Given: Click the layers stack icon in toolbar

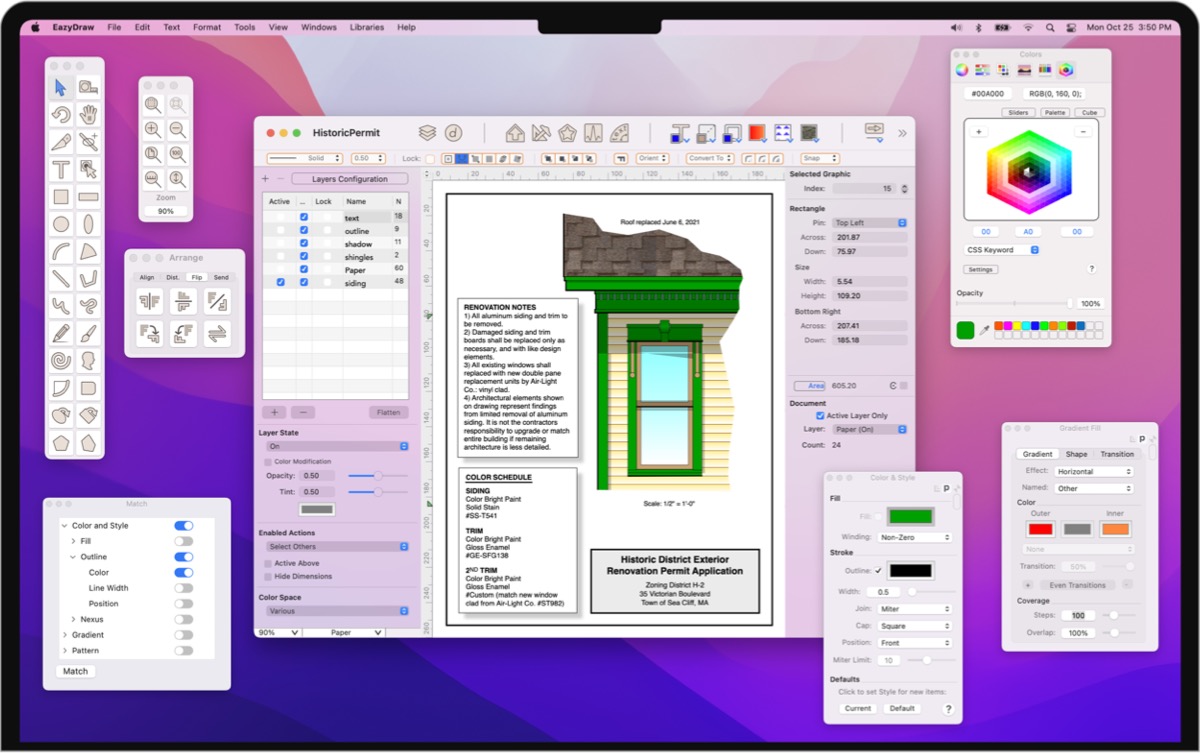Looking at the screenshot, I should (427, 133).
